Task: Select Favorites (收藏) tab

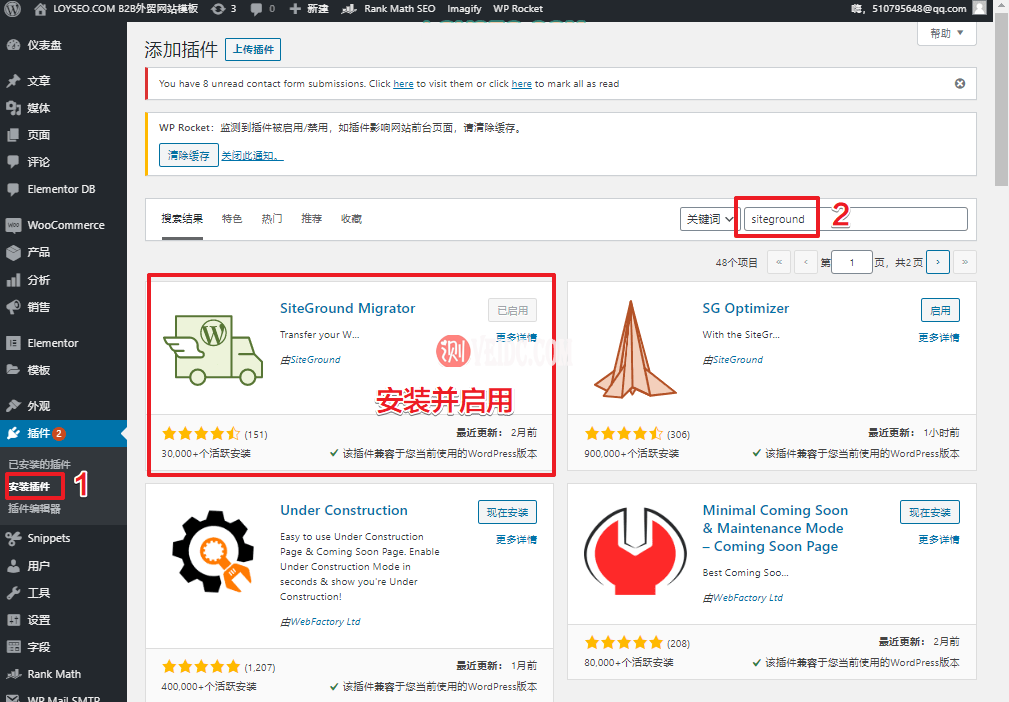Action: pyautogui.click(x=351, y=219)
